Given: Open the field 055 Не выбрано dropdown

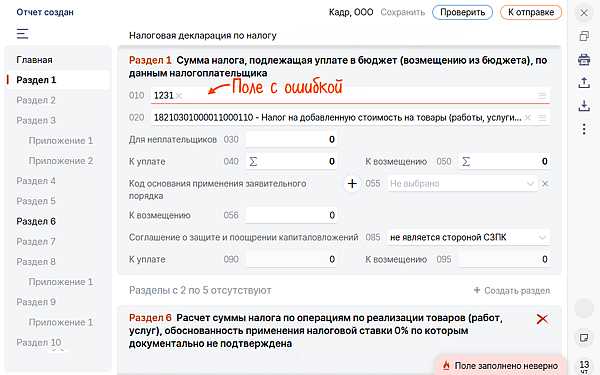Looking at the screenshot, I should coord(462,184).
